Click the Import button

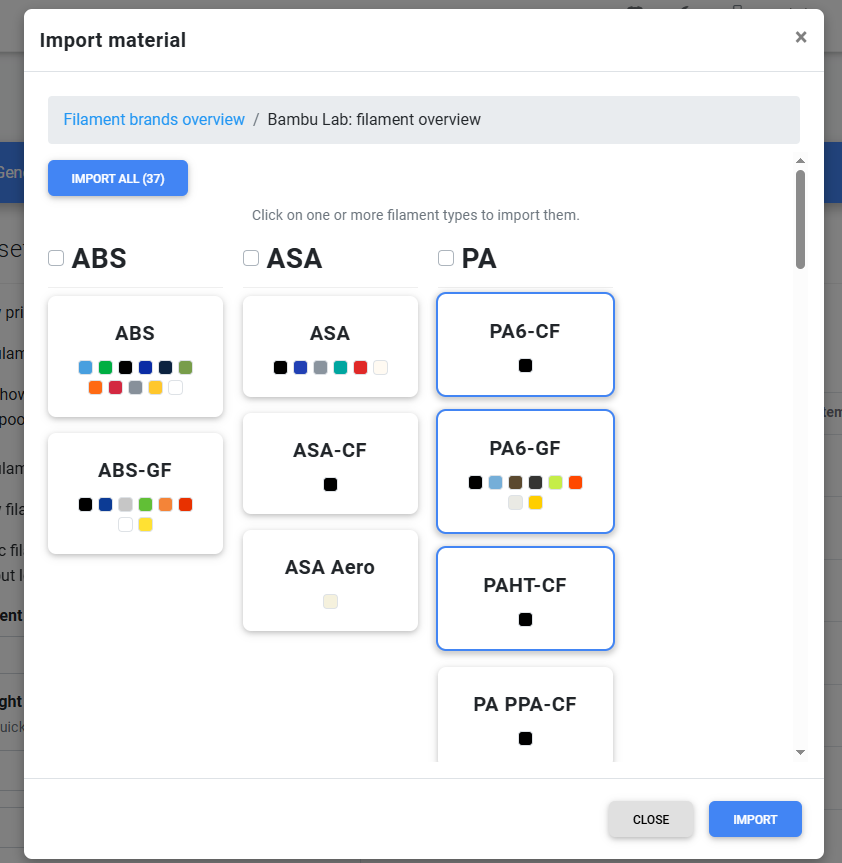755,819
